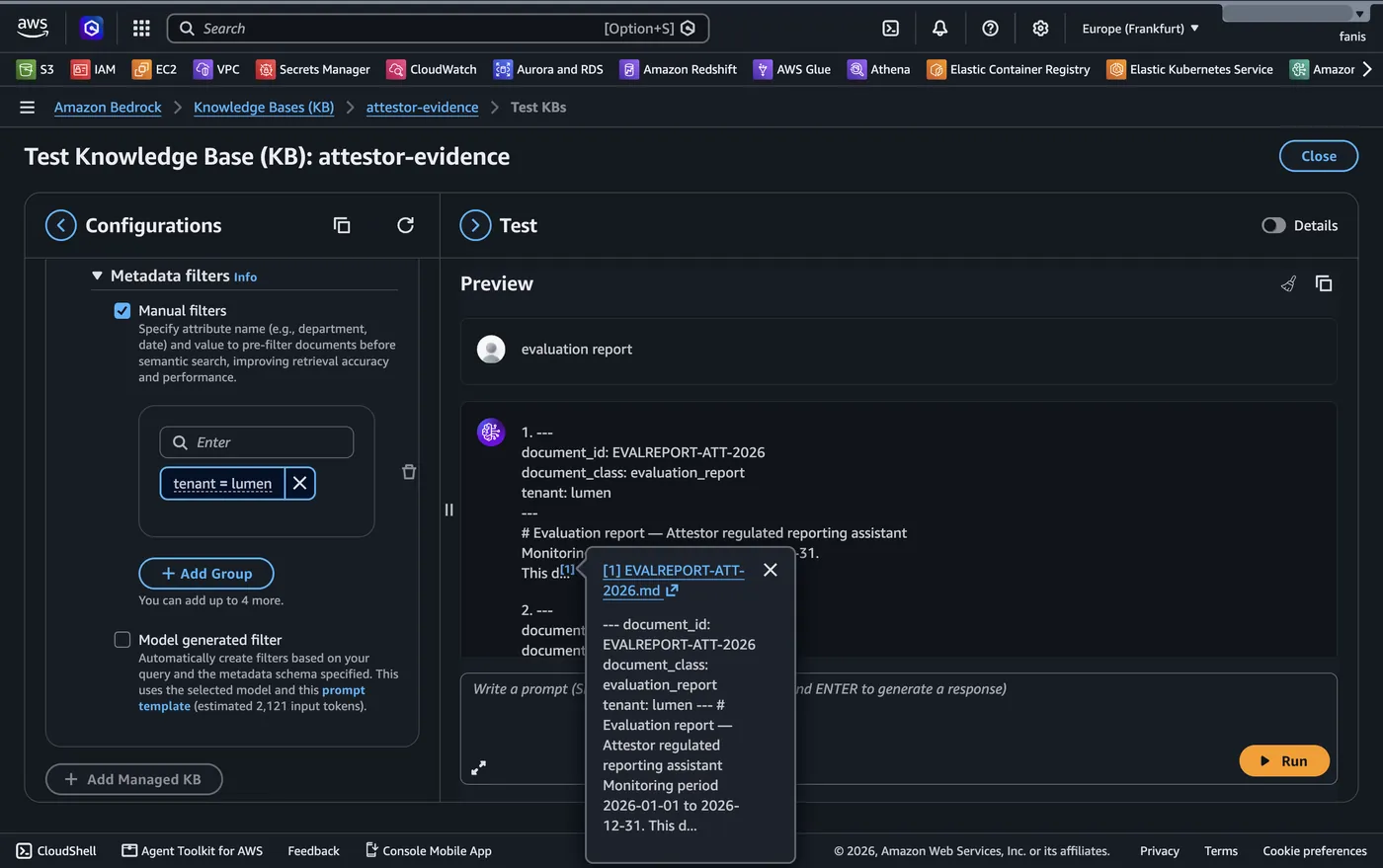Open the [1] EVALREPORT-ATT-2026.md link

pos(674,581)
